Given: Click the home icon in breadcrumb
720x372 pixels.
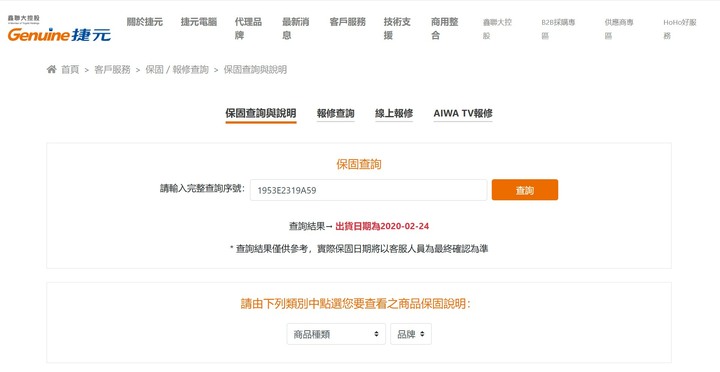Looking at the screenshot, I should (x=51, y=69).
